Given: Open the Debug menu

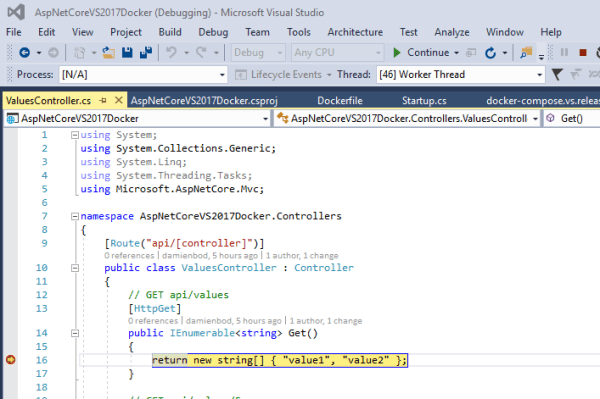Looking at the screenshot, I should point(213,32).
